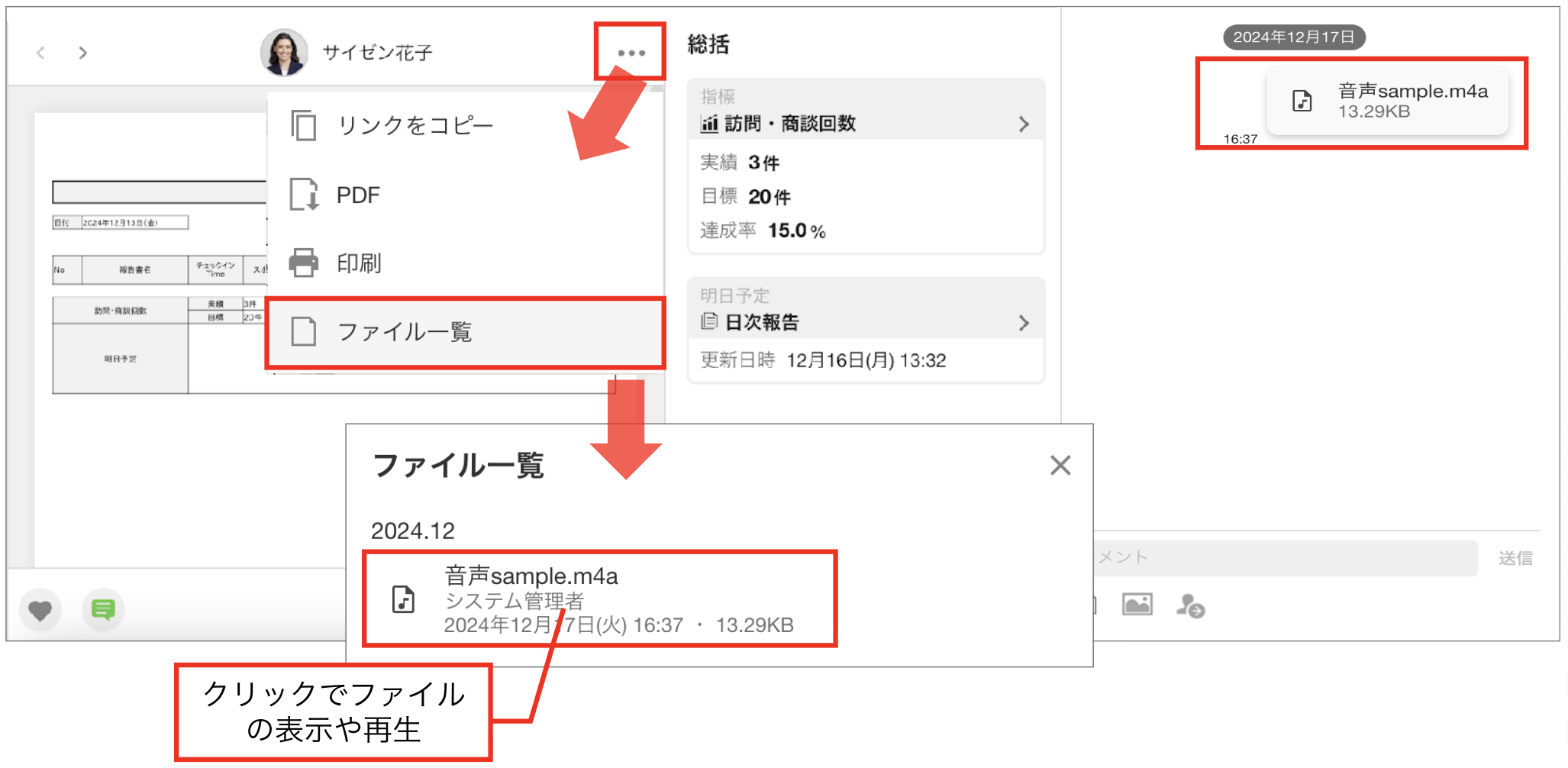Click the 送信 send button
Viewport: 1568px width, 768px height.
coord(1515,558)
